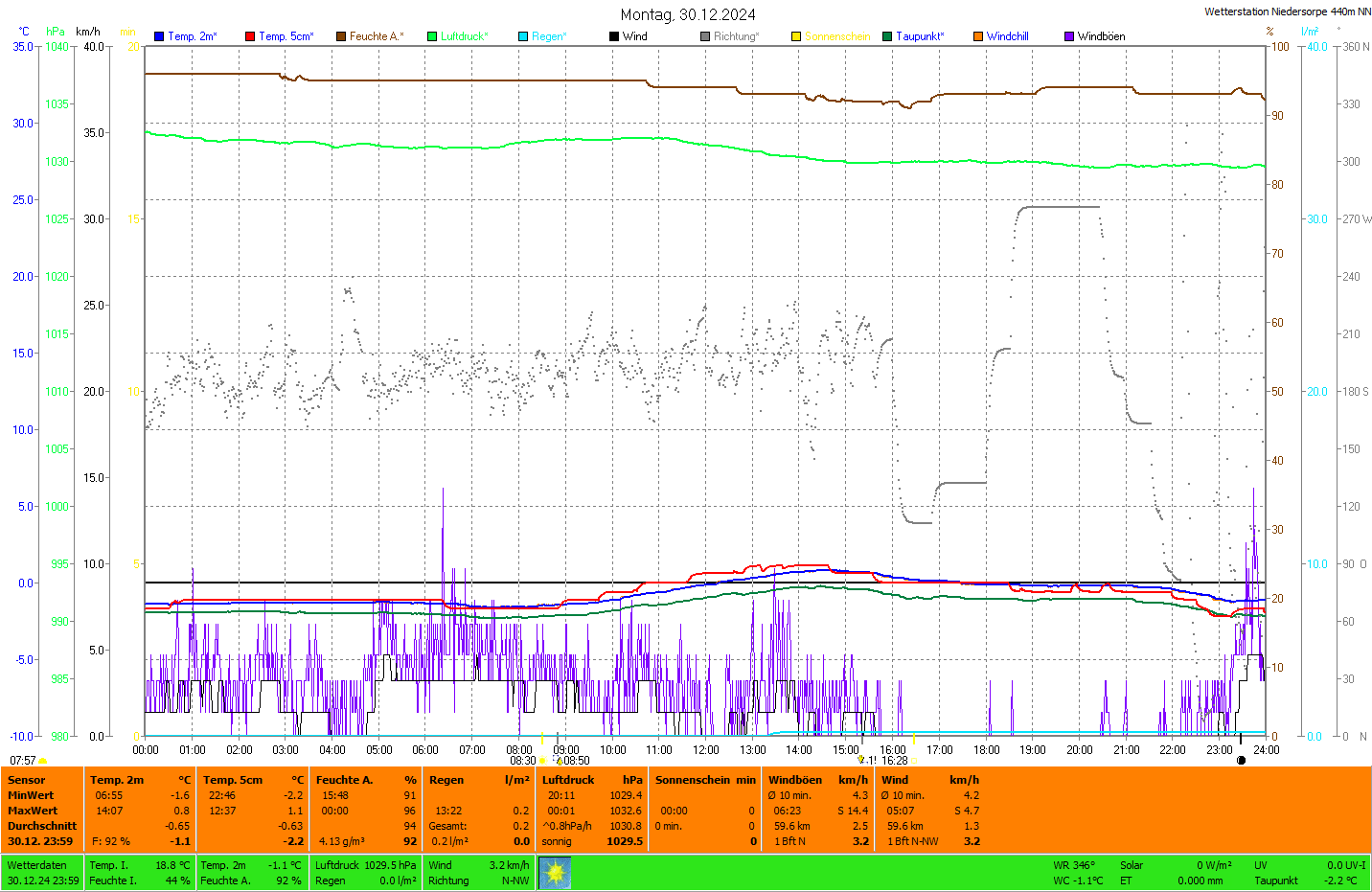Click the cyan Regen legend square
Viewport: 1372px width, 892px height.
(523, 36)
